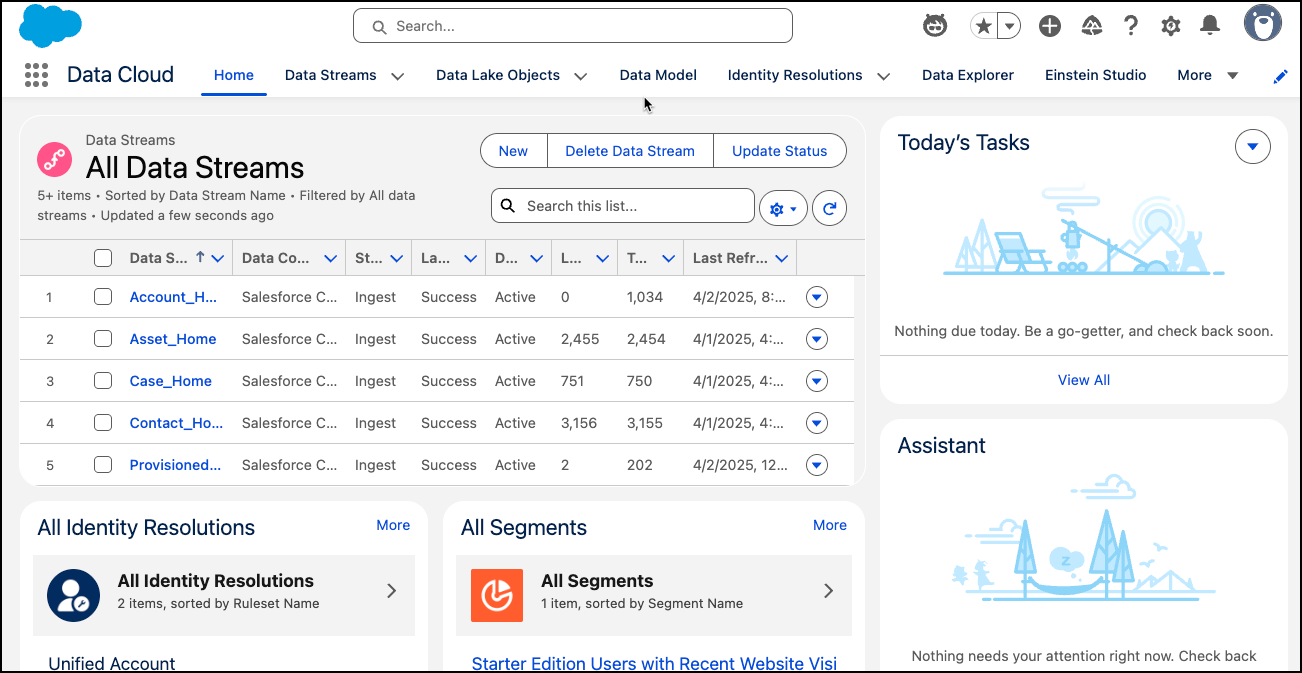
Task: Click the Trailhead guidance icon
Action: [1091, 26]
